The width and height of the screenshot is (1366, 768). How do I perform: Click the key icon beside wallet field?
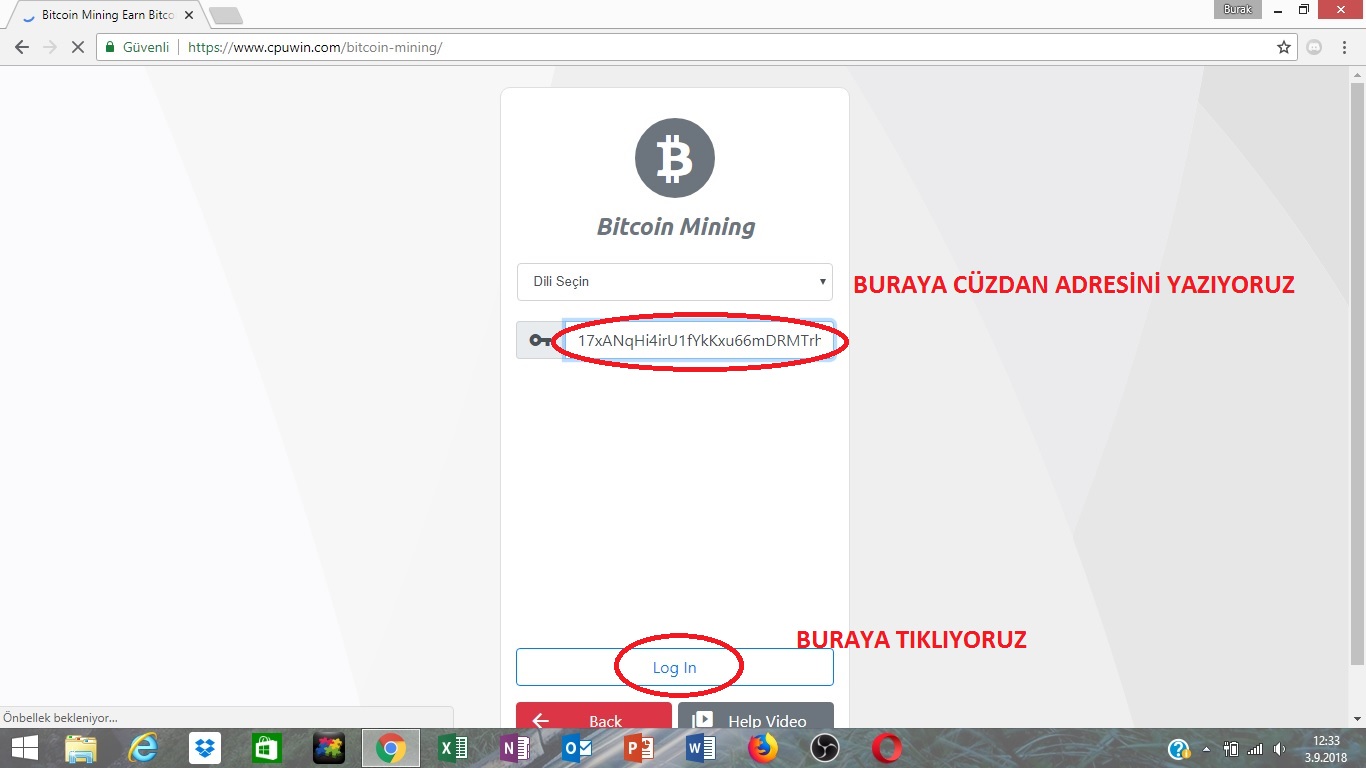pyautogui.click(x=540, y=340)
